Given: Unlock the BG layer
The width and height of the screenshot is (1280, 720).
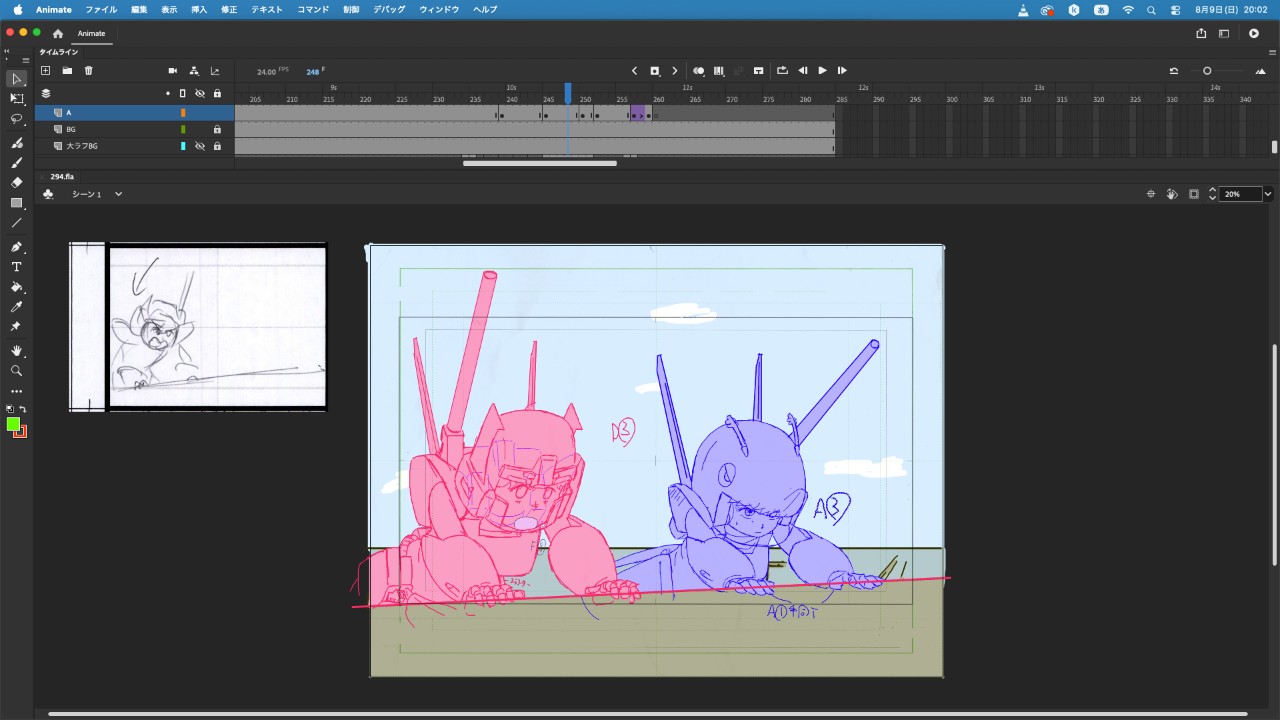Looking at the screenshot, I should pyautogui.click(x=217, y=129).
